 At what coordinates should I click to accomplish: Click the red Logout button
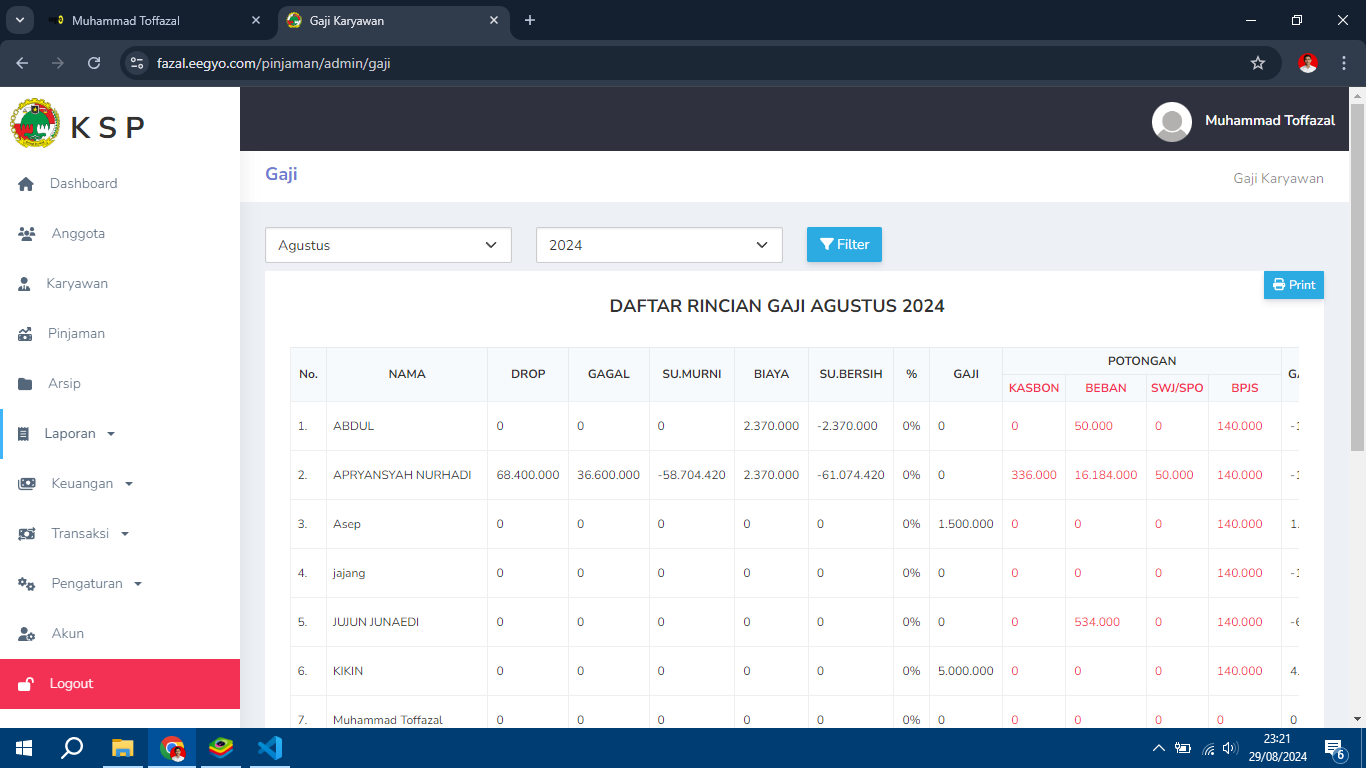point(120,684)
